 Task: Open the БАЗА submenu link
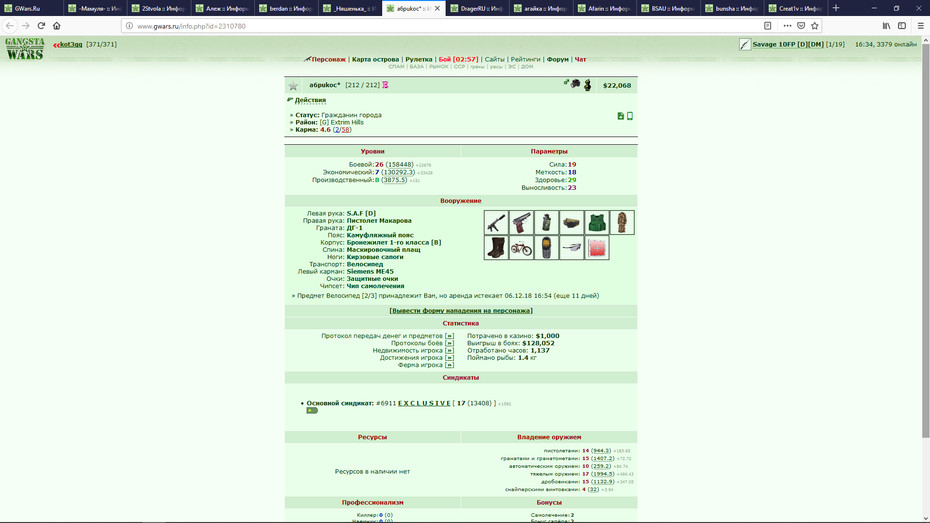(416, 67)
